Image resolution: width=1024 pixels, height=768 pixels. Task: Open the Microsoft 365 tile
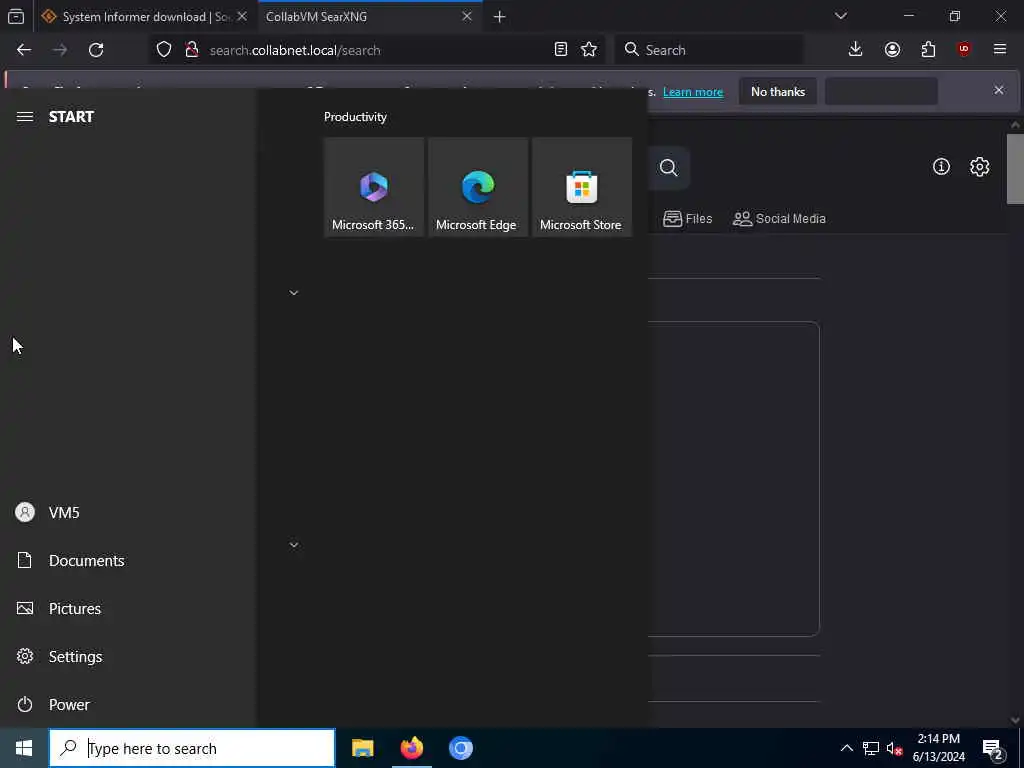[374, 187]
